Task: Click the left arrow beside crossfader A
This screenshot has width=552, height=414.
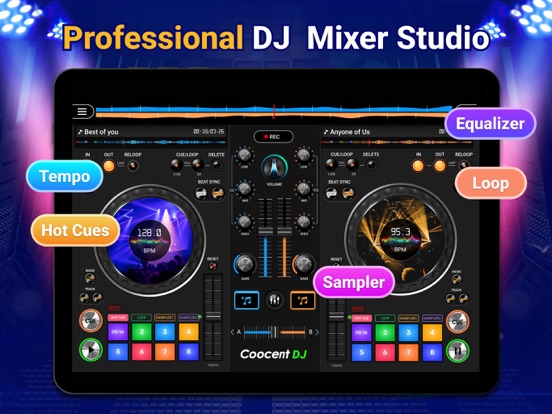Action: point(232,332)
